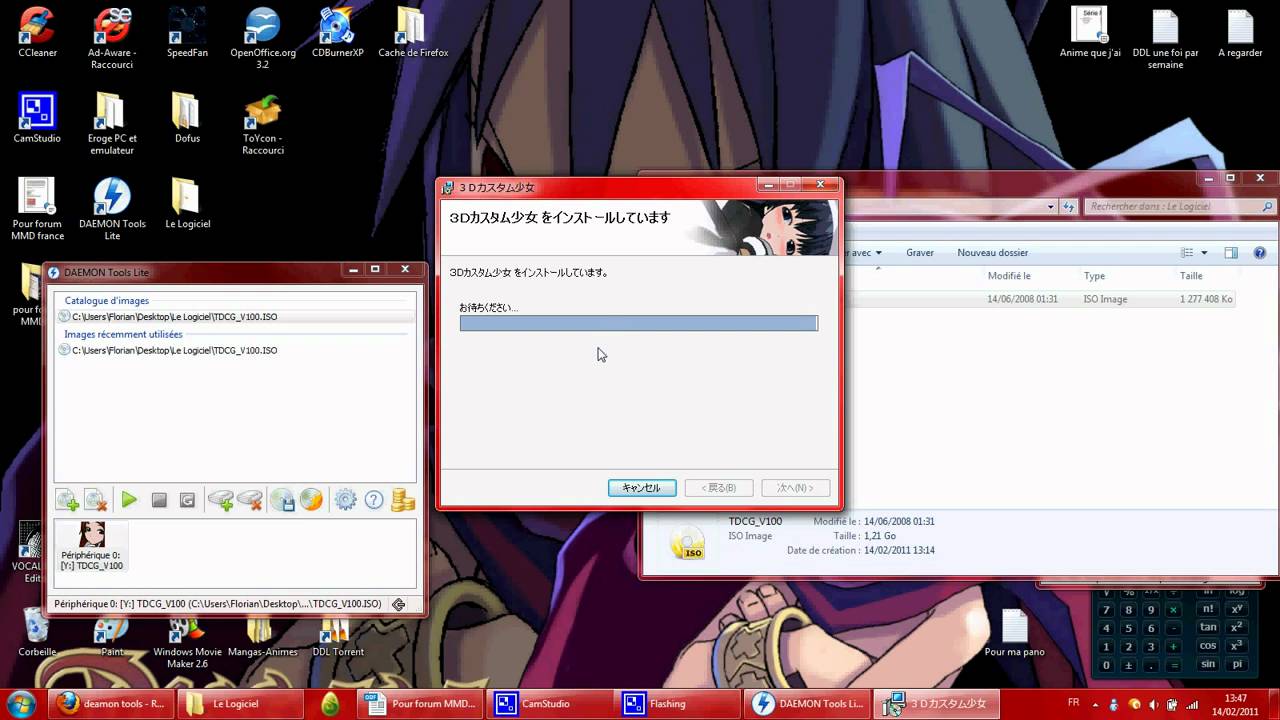Open the OpenOffice.org 3.2 desktop icon

click(263, 38)
